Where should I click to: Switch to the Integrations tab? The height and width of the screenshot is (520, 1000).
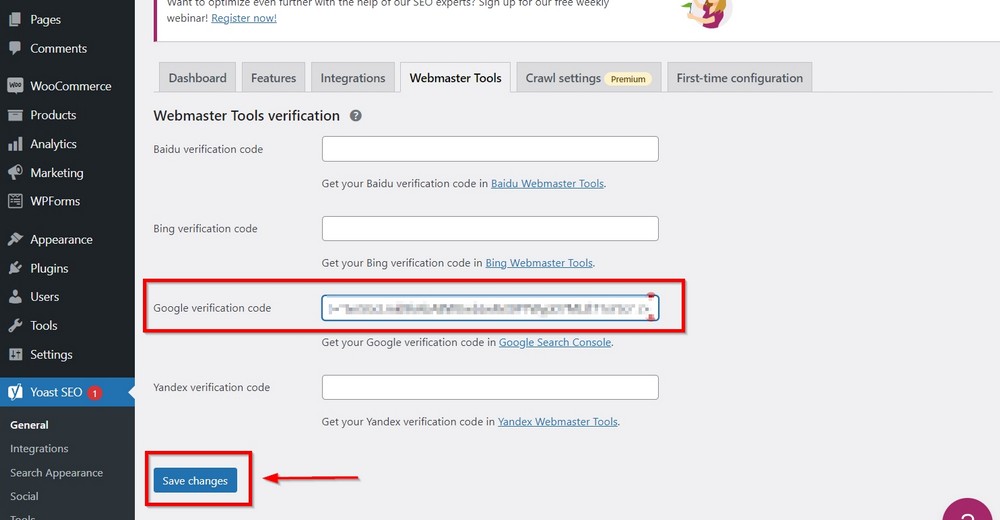353,78
